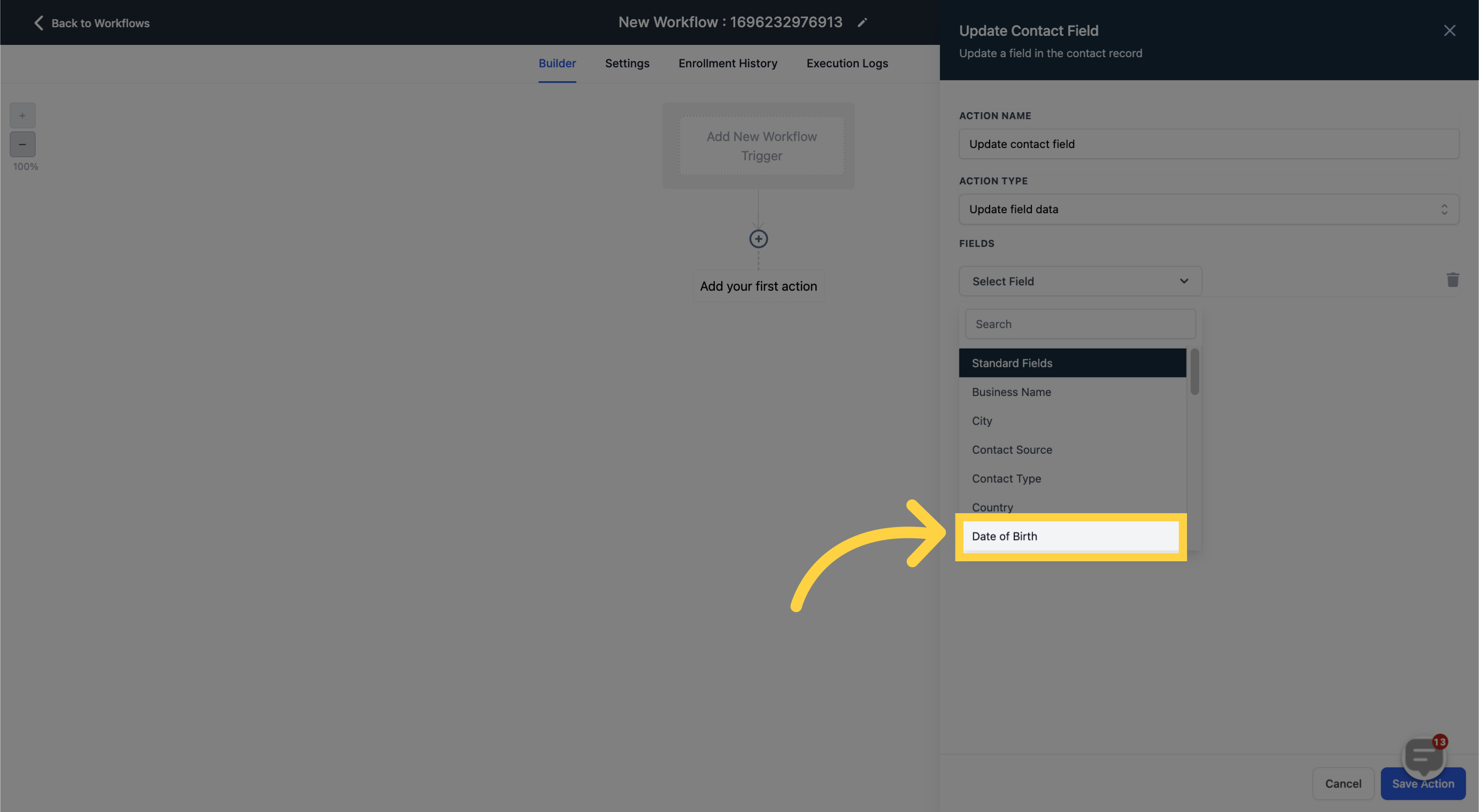Click the back arrow to Workflows
1479x812 pixels.
point(37,22)
